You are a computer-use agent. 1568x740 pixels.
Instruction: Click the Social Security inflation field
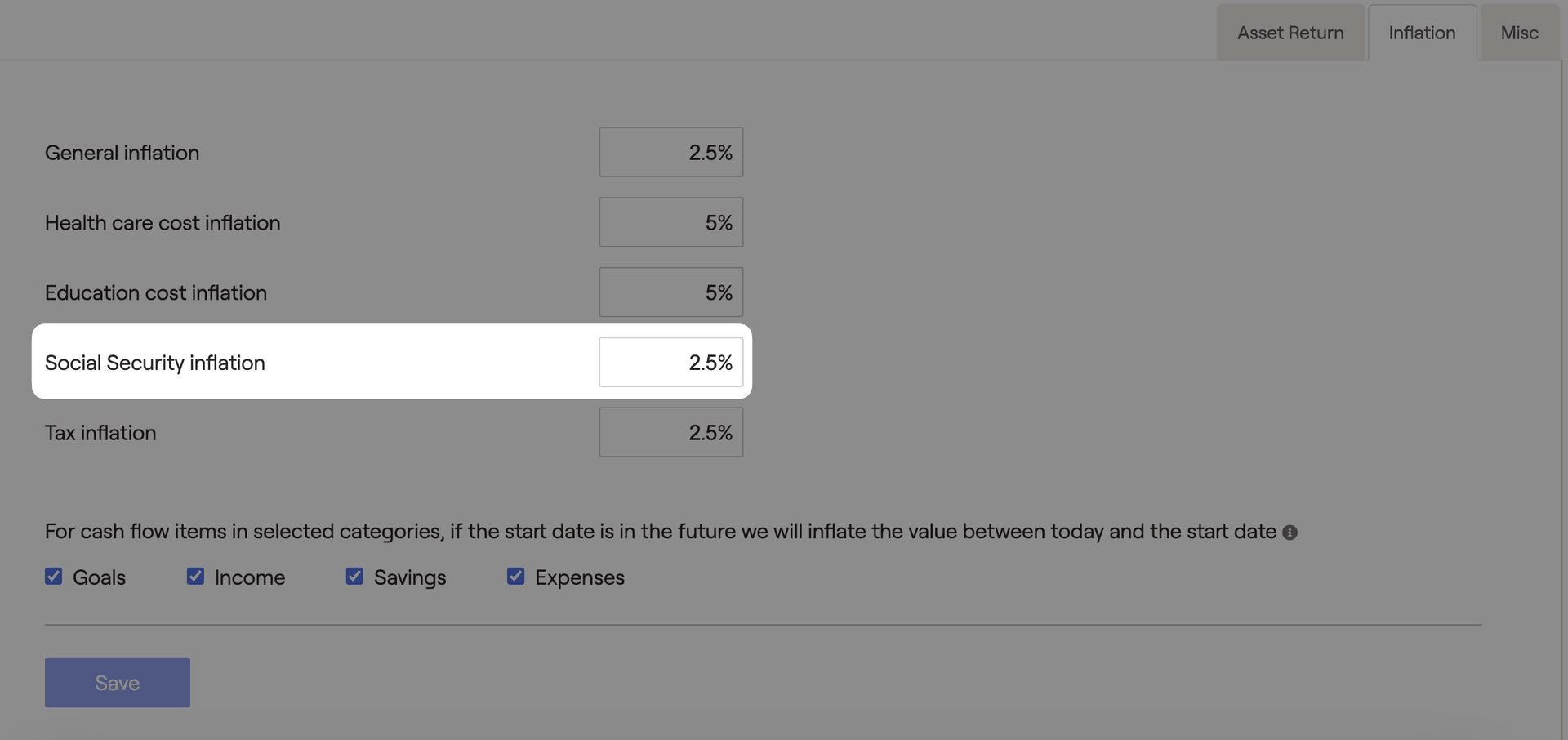671,362
